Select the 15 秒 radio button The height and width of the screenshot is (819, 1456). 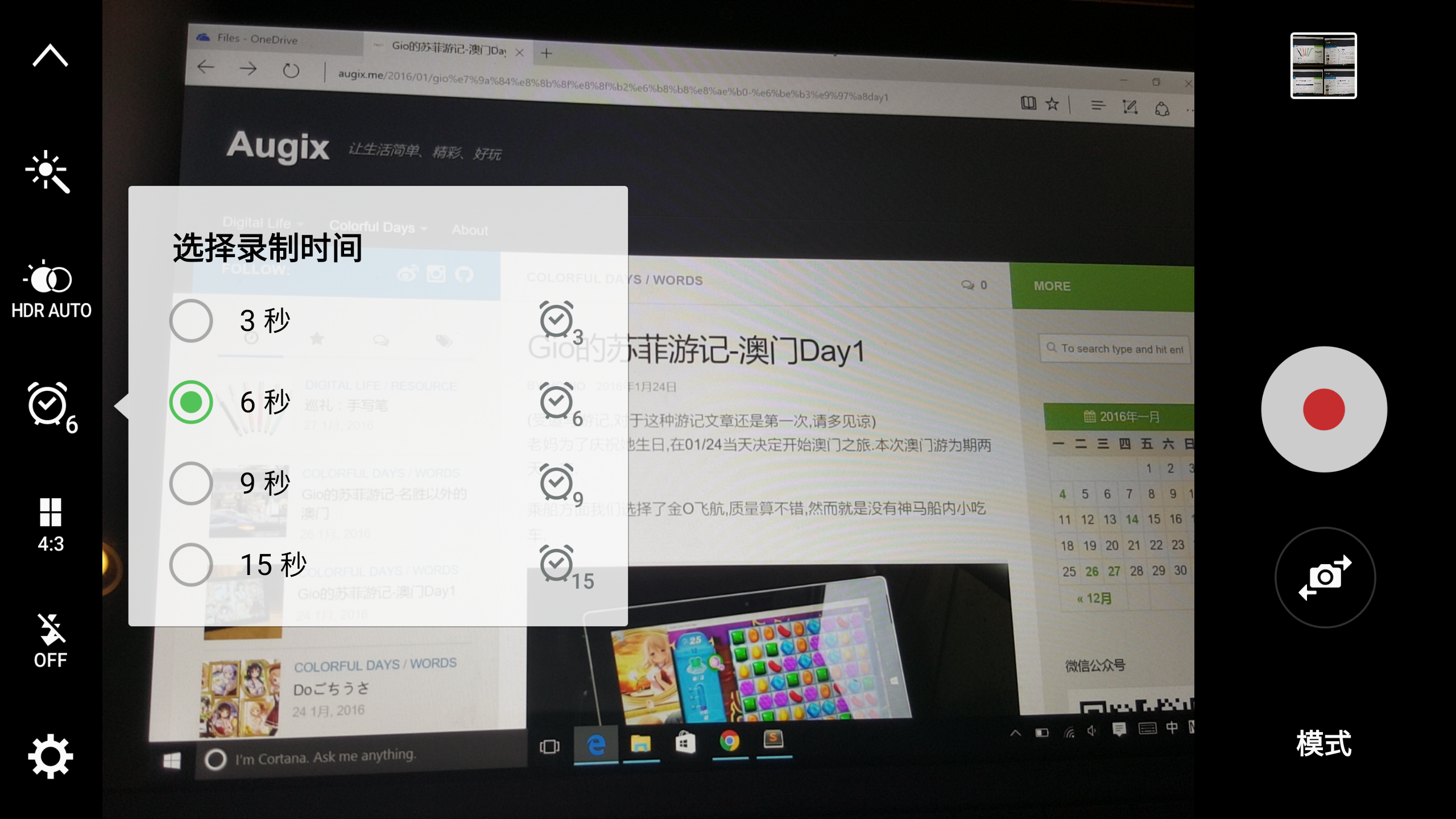tap(191, 565)
